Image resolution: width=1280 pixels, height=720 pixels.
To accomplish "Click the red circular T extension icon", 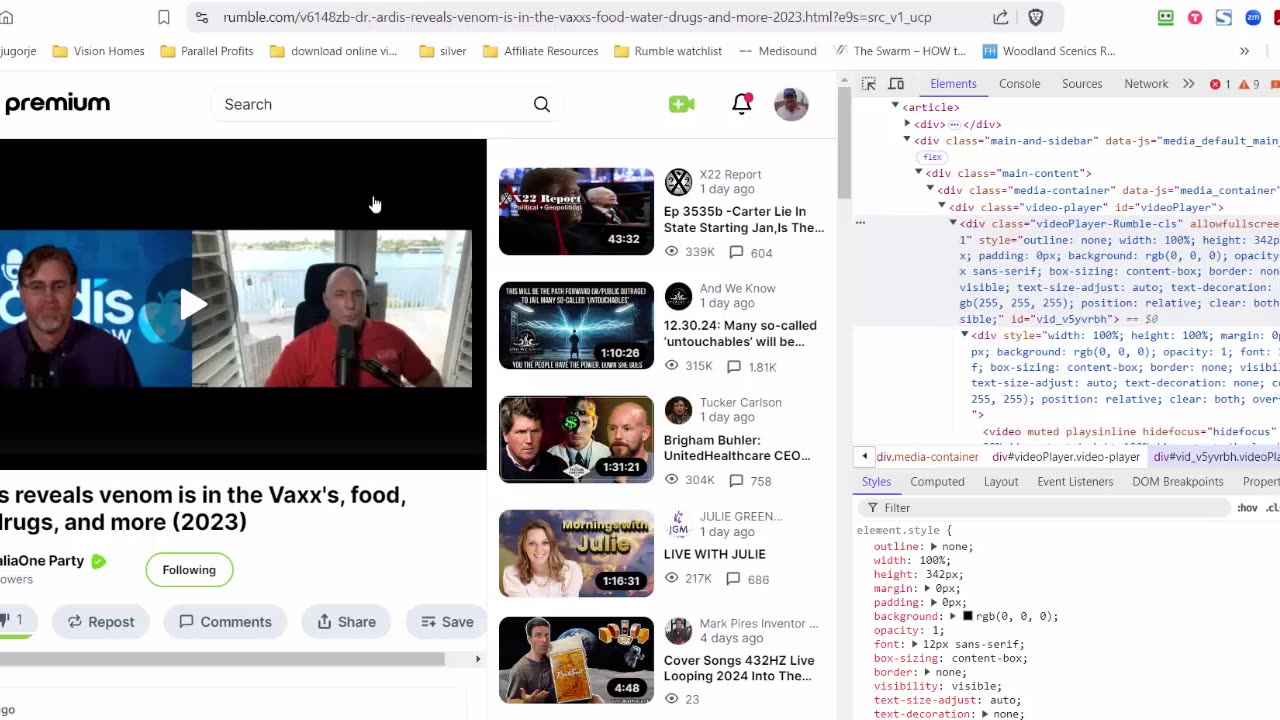I will 1195,17.
